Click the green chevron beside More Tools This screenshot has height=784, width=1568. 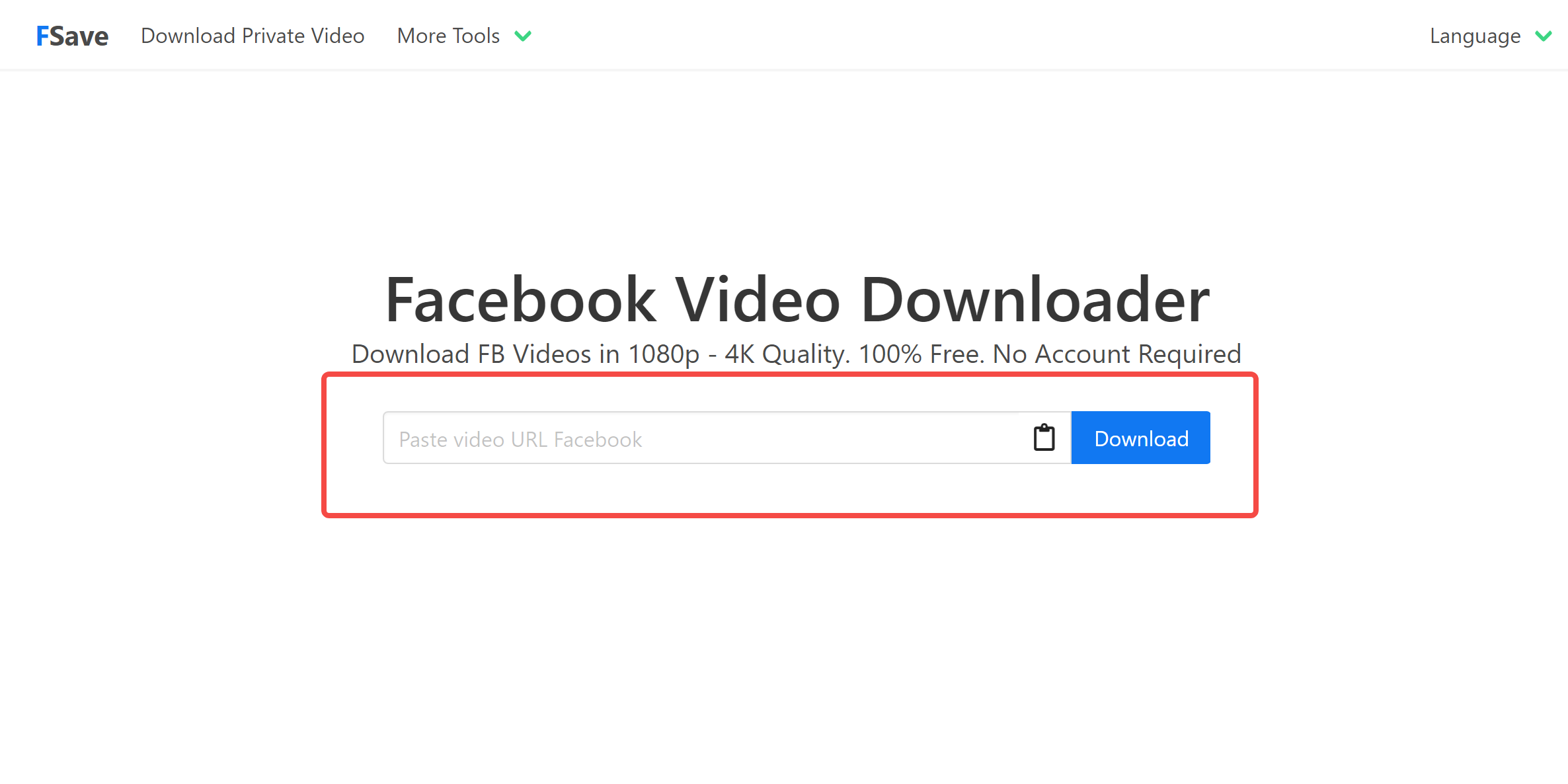(523, 36)
